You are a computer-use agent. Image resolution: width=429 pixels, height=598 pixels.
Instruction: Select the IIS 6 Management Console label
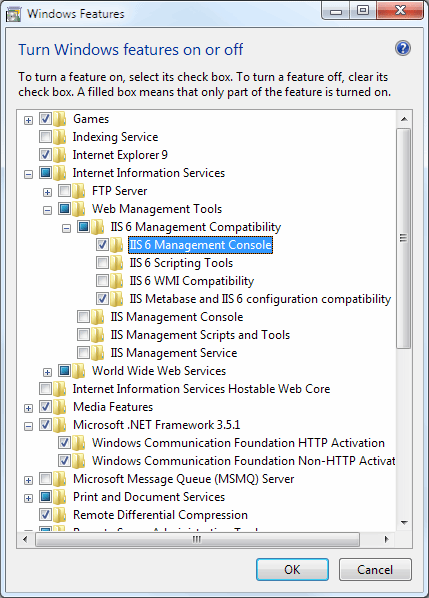click(201, 245)
